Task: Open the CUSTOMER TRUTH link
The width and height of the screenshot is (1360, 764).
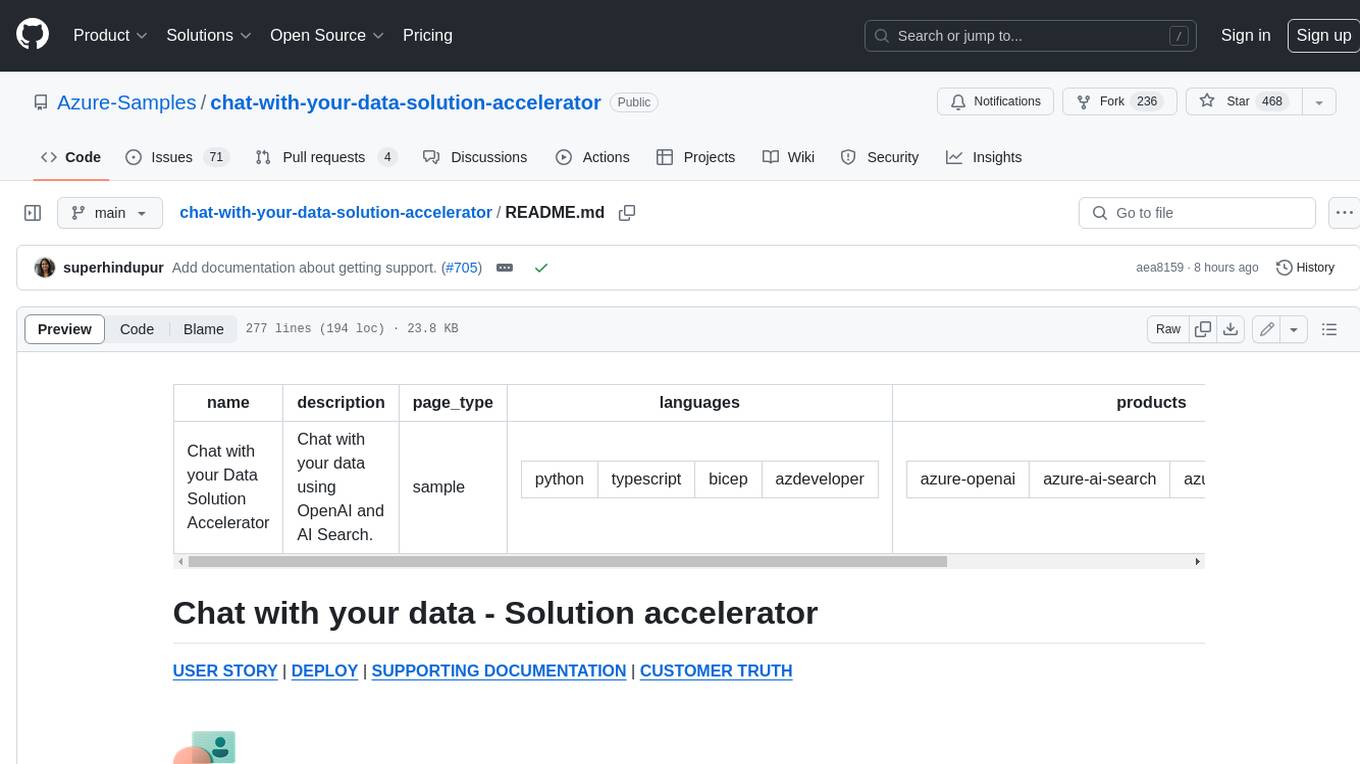Action: pos(716,671)
